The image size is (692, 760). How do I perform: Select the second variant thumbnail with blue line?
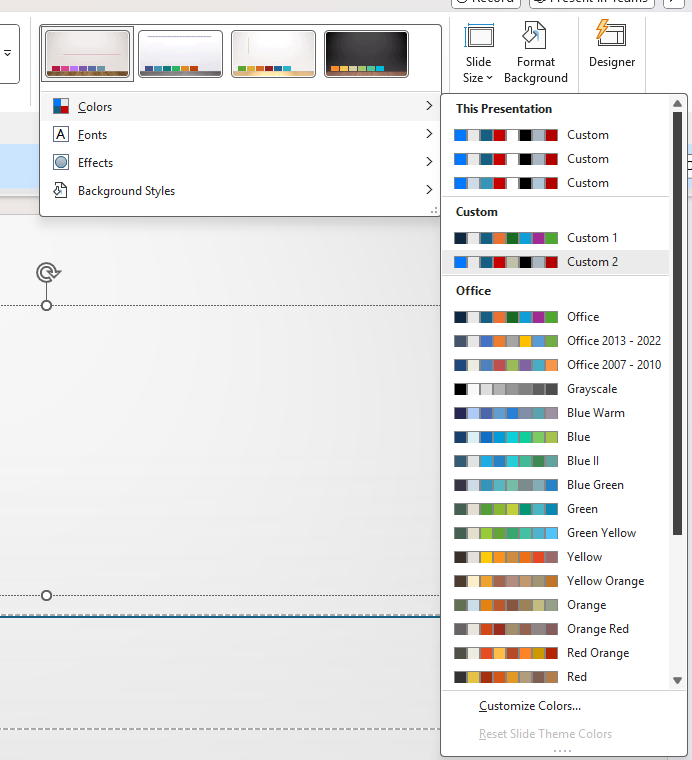180,54
